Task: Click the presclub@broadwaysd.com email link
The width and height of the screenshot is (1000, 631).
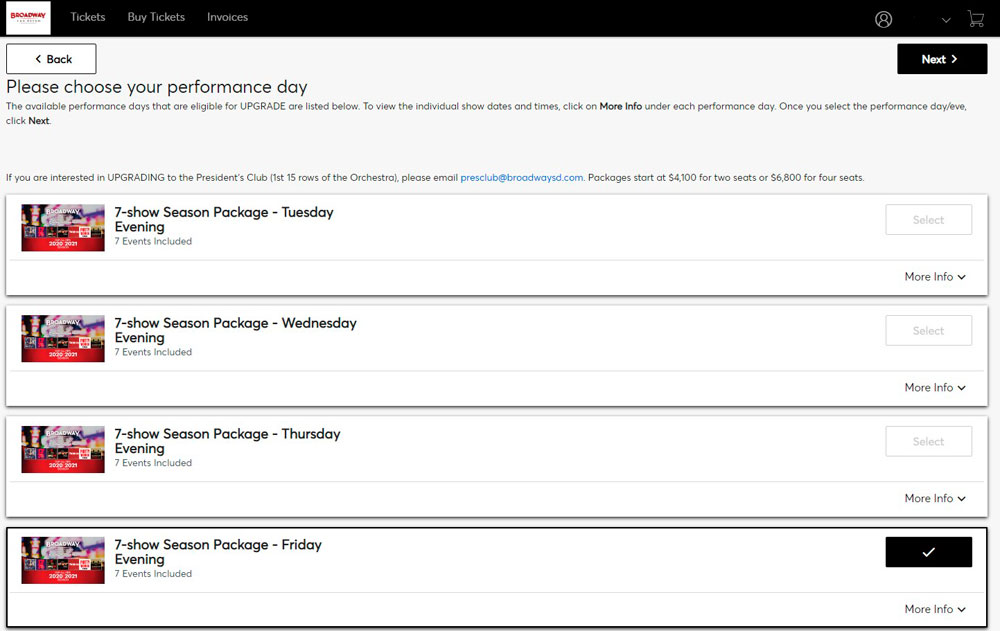Action: (x=522, y=177)
